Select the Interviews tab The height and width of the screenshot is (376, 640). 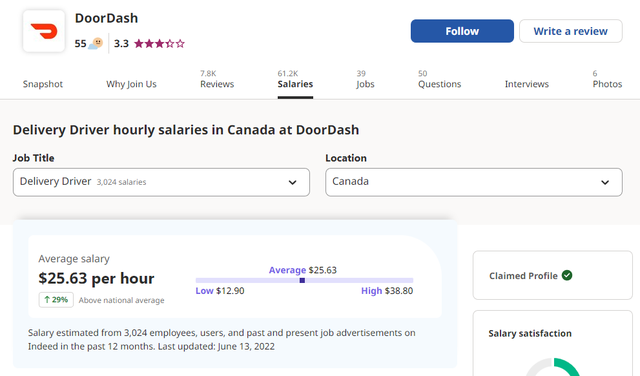point(527,84)
